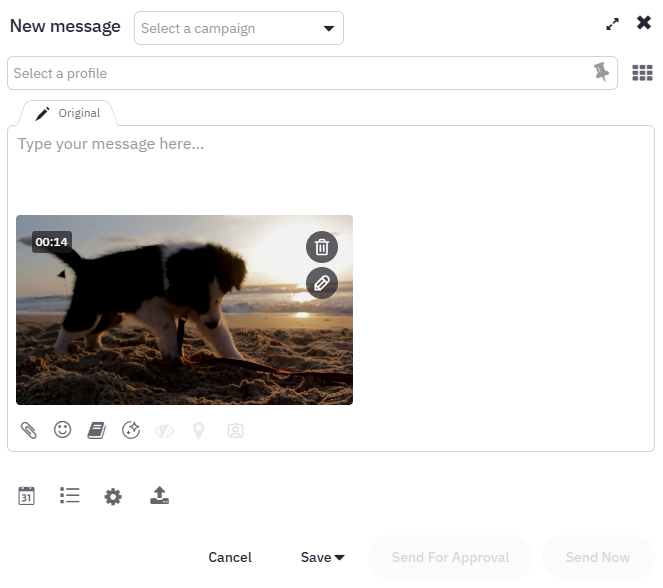The image size is (663, 588).
Task: Open the attached puppy video thumbnail
Action: coord(184,310)
